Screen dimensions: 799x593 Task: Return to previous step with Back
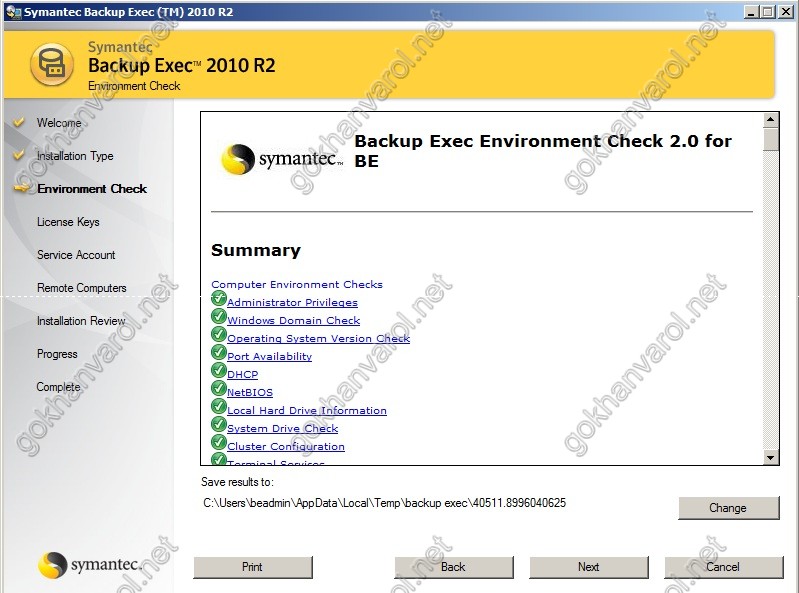(453, 567)
